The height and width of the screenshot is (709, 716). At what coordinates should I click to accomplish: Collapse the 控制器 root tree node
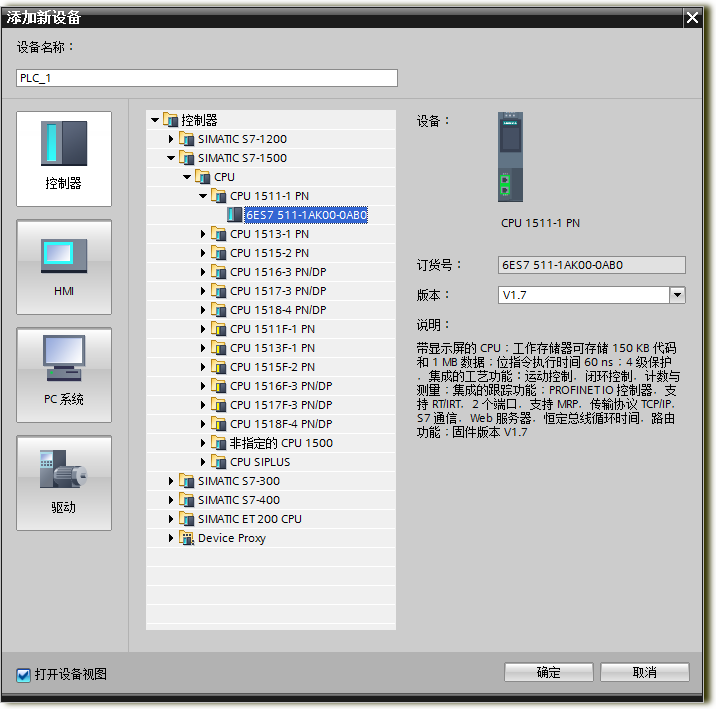155,120
